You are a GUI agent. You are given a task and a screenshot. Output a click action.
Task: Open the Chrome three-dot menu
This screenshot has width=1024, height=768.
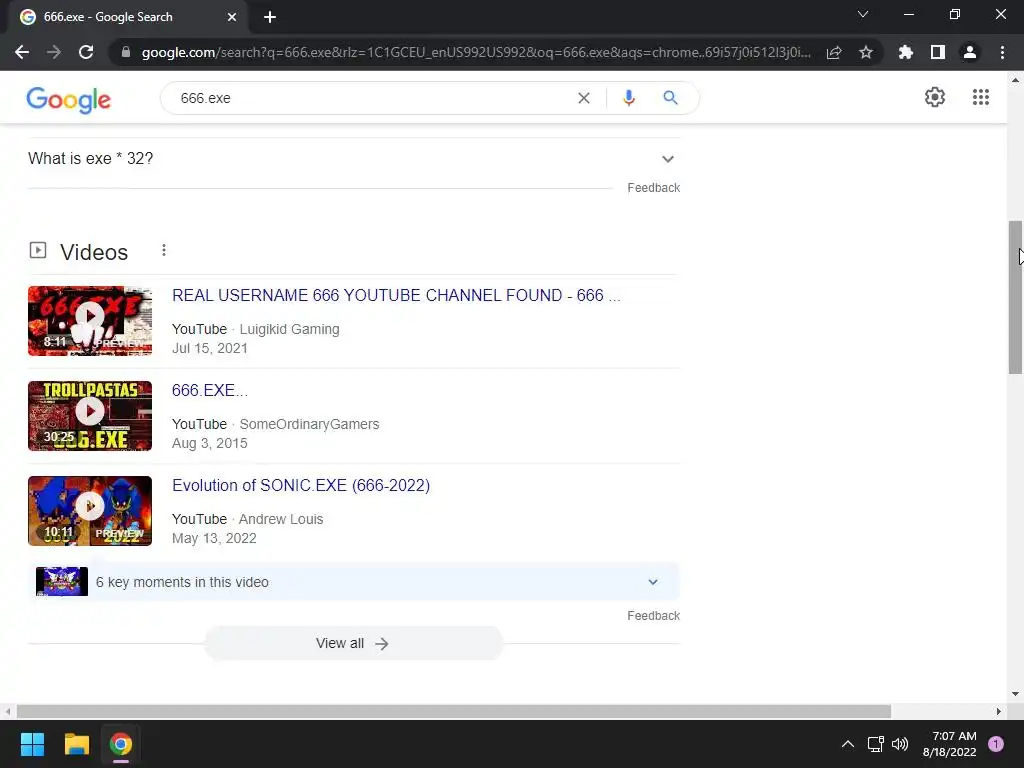[x=1002, y=52]
